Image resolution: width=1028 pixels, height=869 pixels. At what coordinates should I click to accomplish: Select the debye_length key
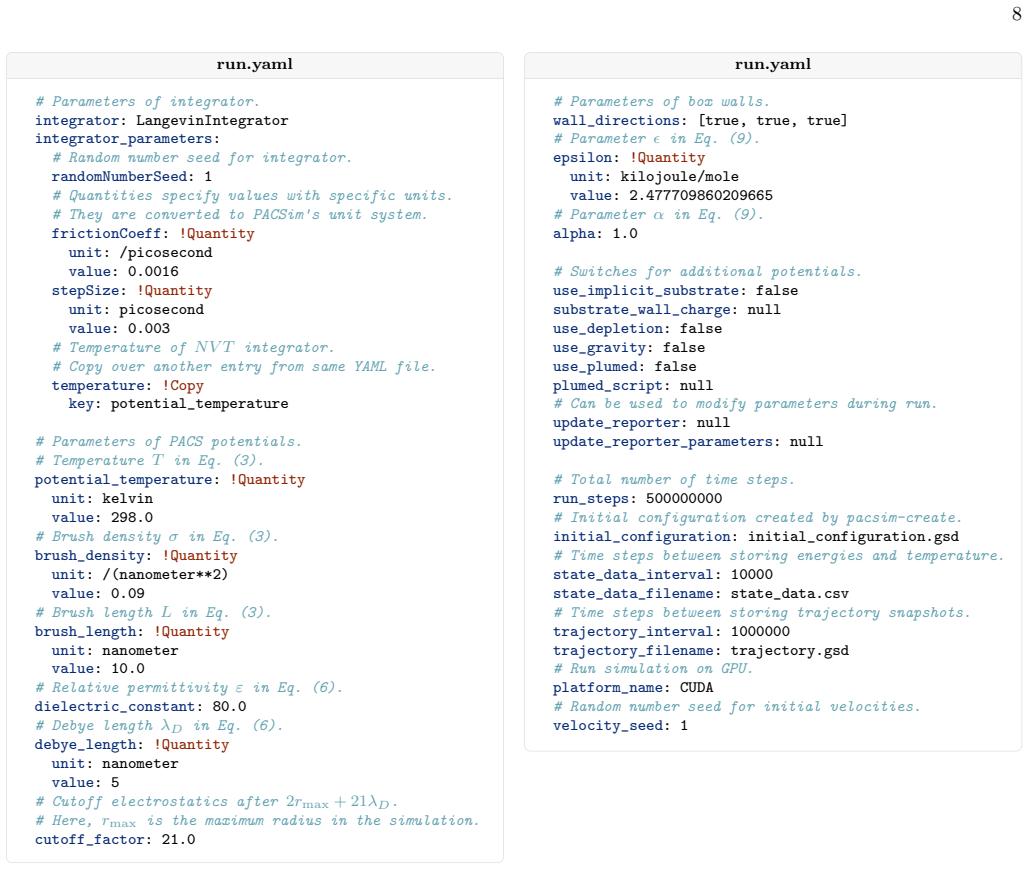pos(85,745)
